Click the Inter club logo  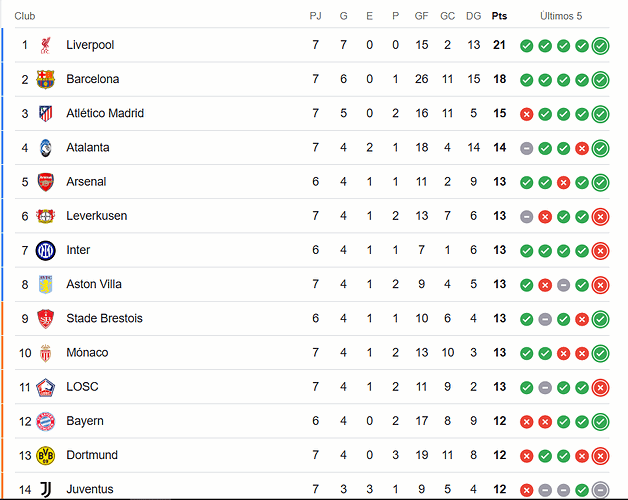click(x=46, y=250)
